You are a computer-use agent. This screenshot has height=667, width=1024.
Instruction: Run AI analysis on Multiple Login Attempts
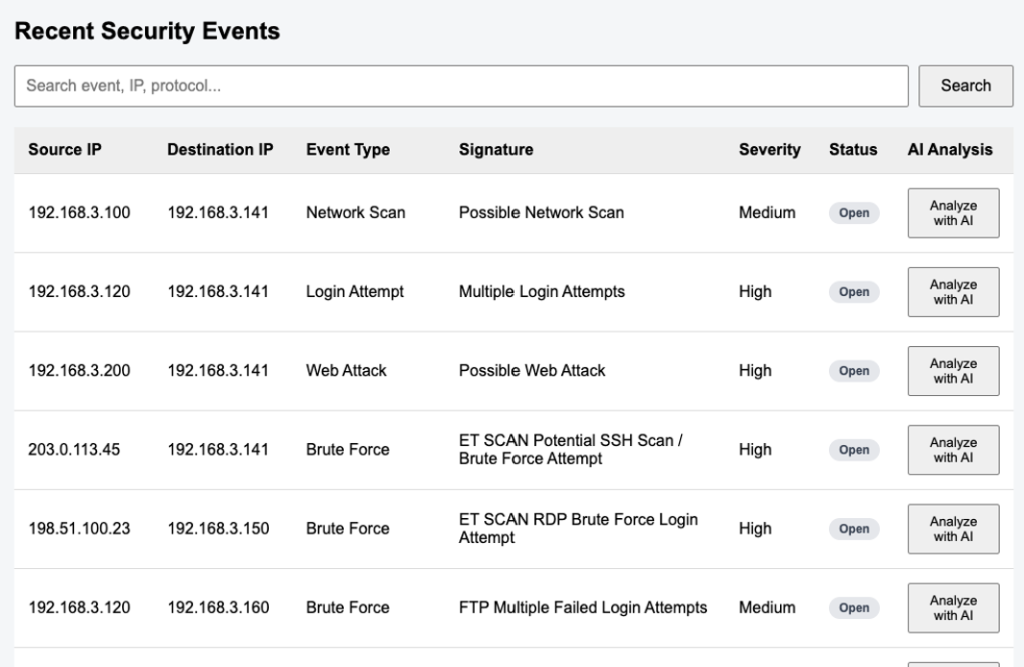point(953,292)
